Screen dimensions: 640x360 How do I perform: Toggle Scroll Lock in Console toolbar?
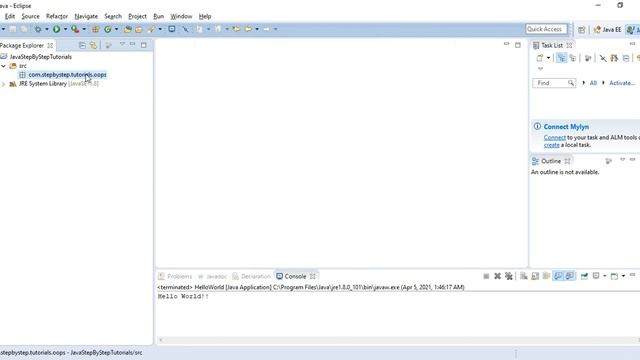point(535,276)
